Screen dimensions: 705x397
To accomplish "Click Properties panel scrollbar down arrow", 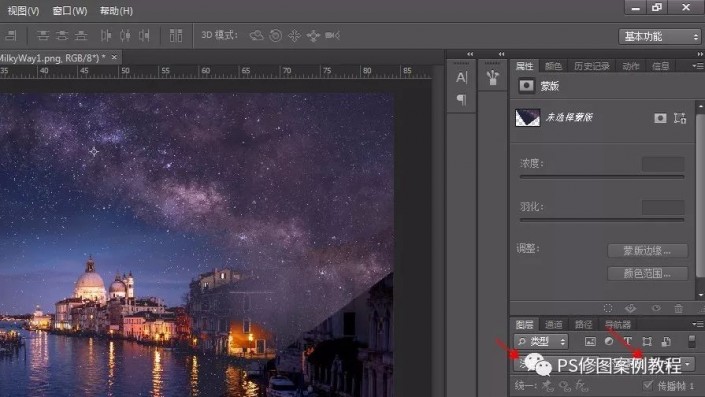I will click(701, 295).
